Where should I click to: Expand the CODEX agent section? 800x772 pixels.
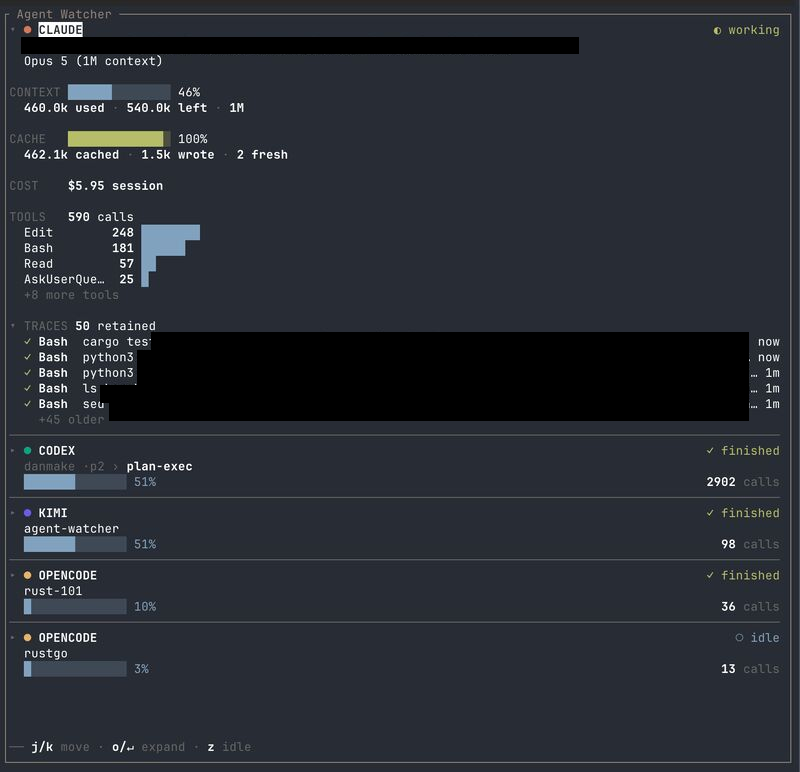point(13,451)
